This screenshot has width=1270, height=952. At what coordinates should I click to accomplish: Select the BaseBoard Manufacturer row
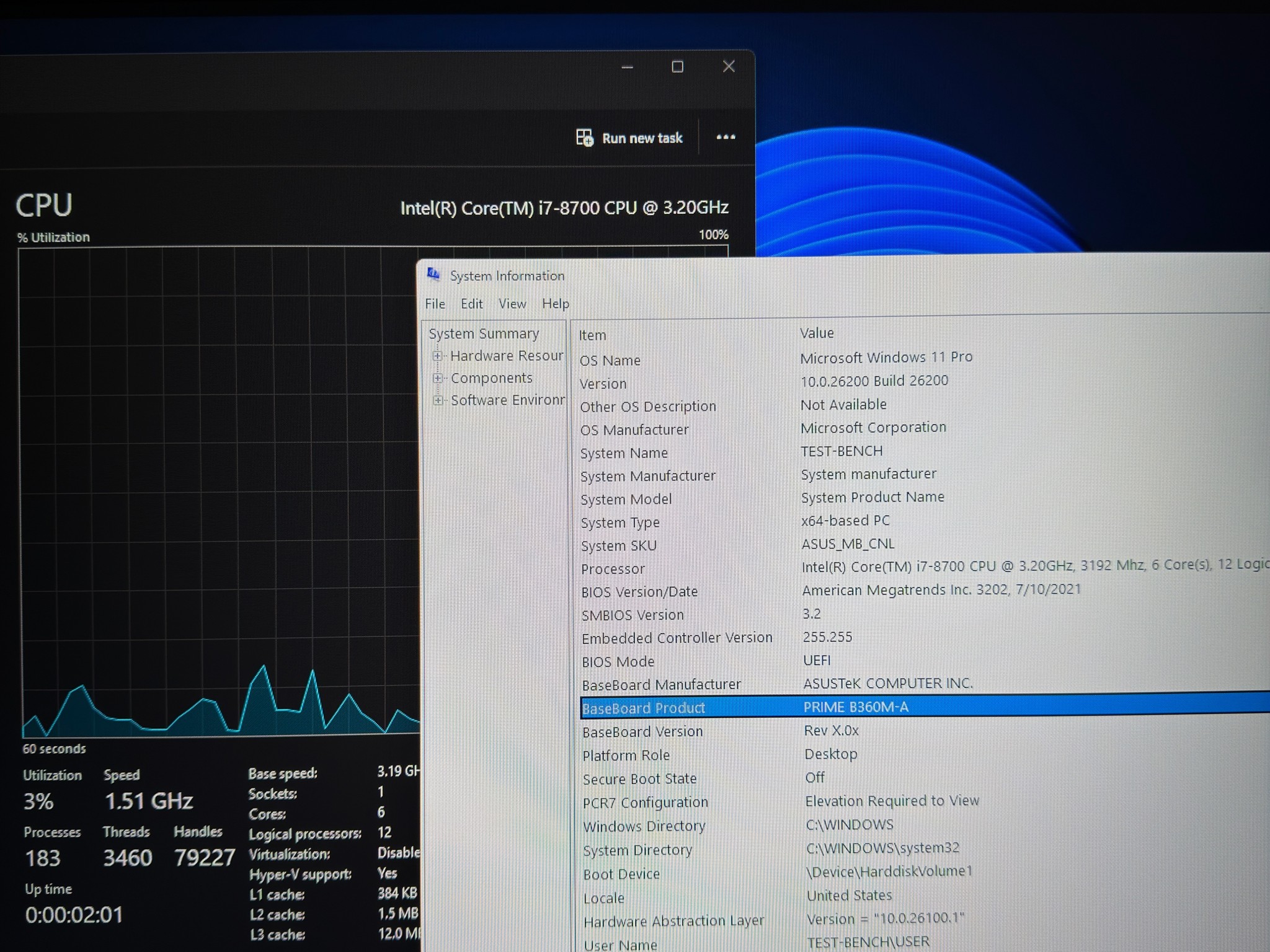924,684
